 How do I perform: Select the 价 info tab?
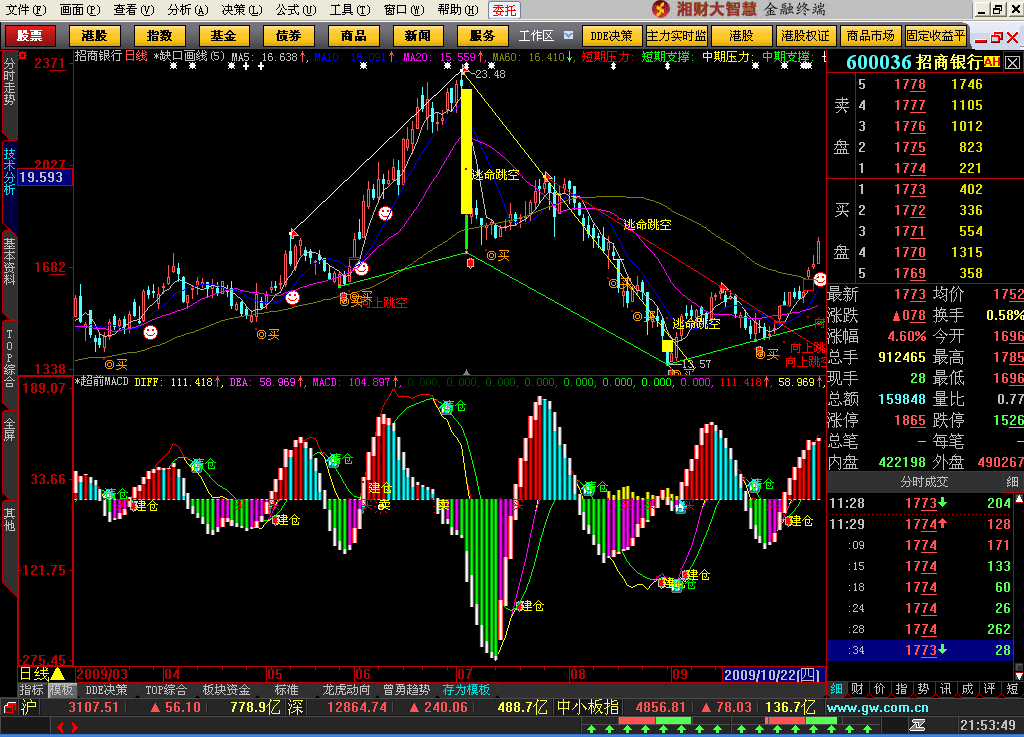point(880,689)
